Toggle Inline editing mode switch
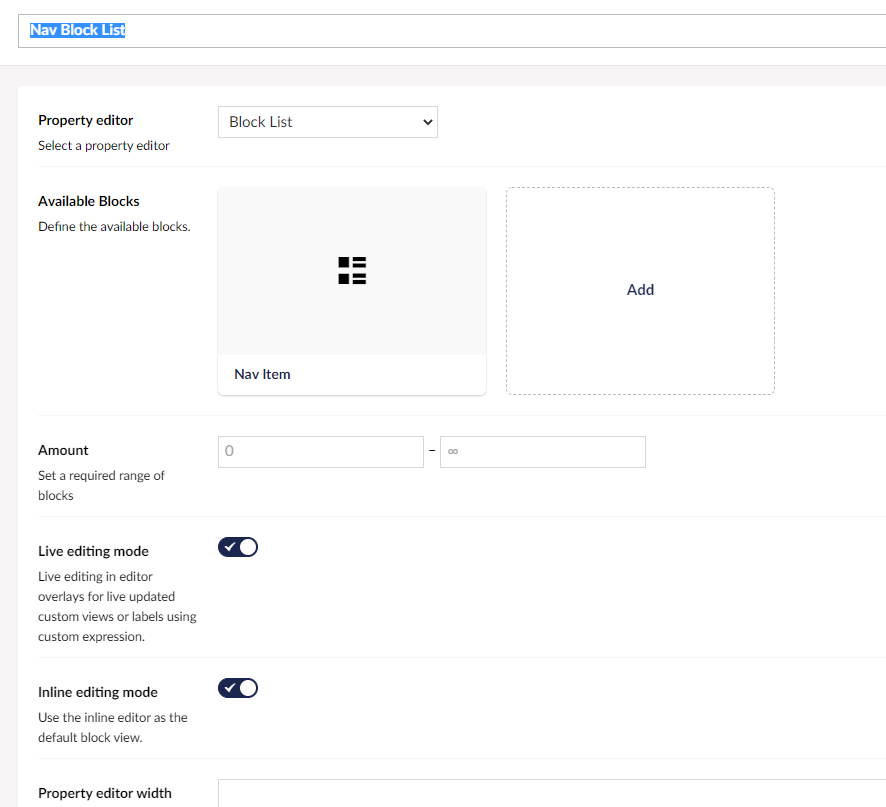The image size is (886, 807). coord(238,688)
